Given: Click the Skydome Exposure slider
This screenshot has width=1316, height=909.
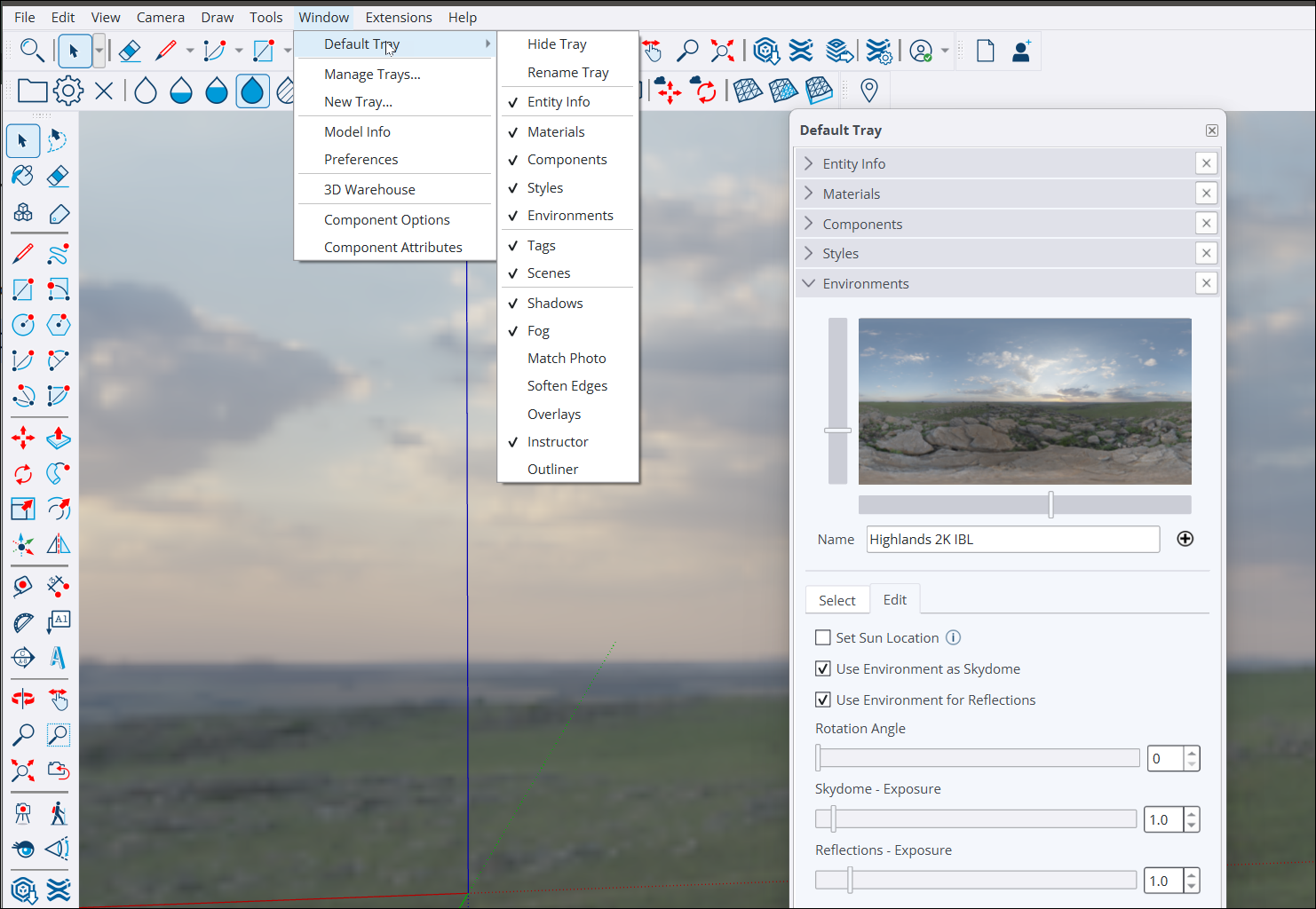Looking at the screenshot, I should click(832, 818).
